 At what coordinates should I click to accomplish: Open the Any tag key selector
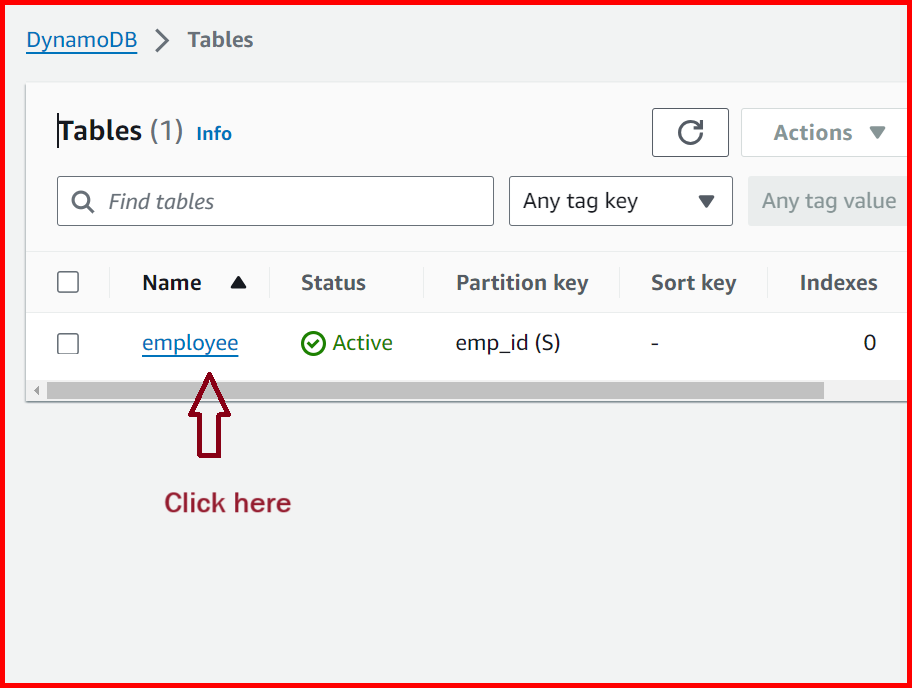pyautogui.click(x=620, y=201)
